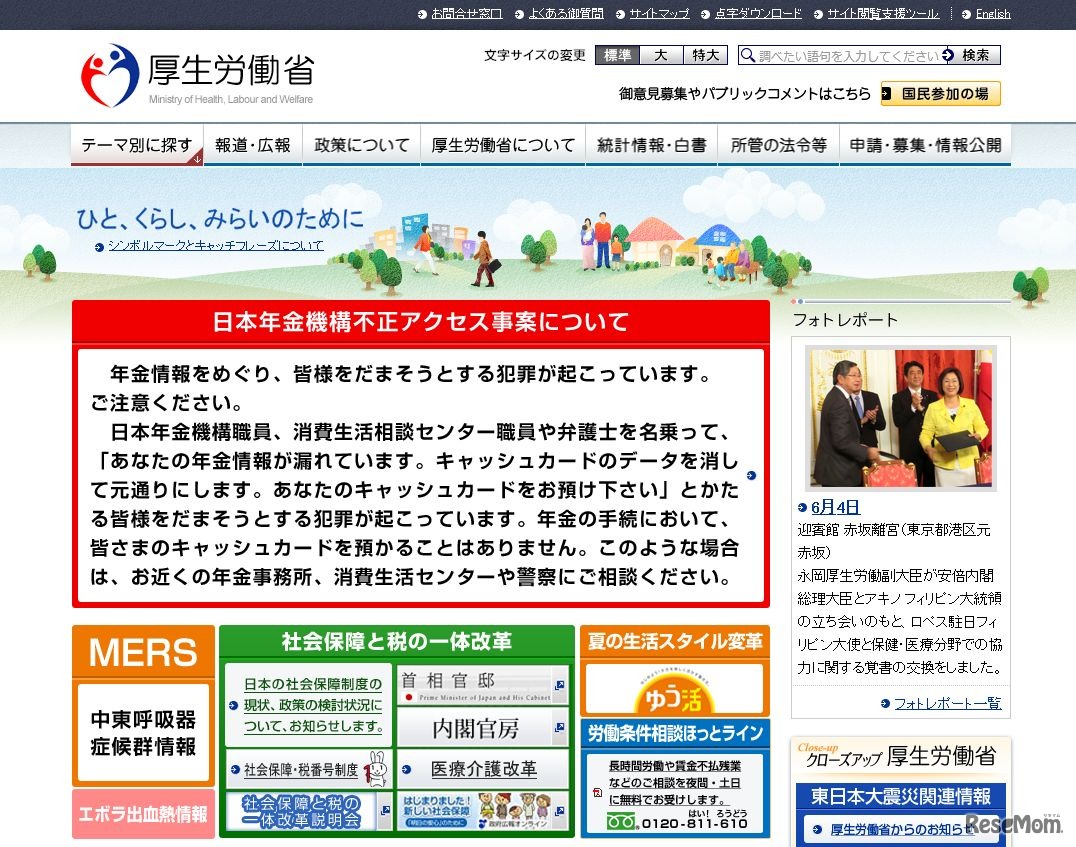The image size is (1076, 847).
Task: Open the 政策について menu
Action: tap(362, 145)
